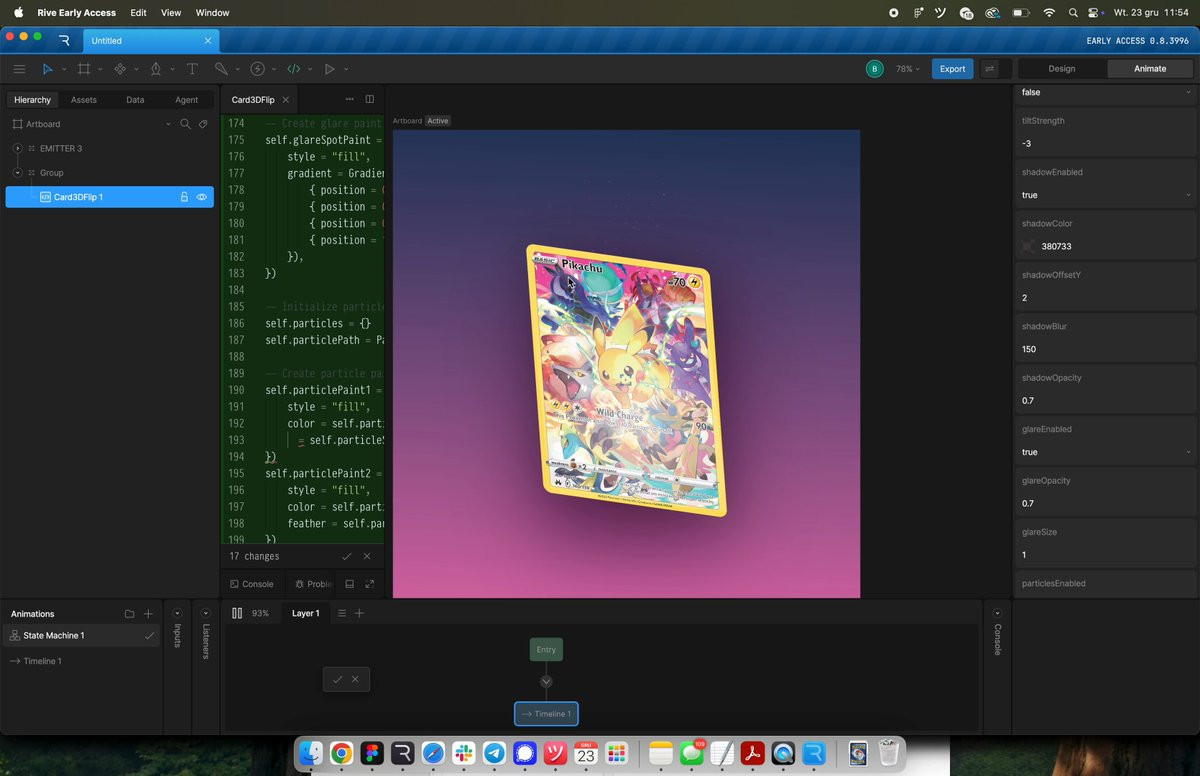Viewport: 1200px width, 776px height.
Task: Collapse the Group tree item
Action: [x=18, y=173]
